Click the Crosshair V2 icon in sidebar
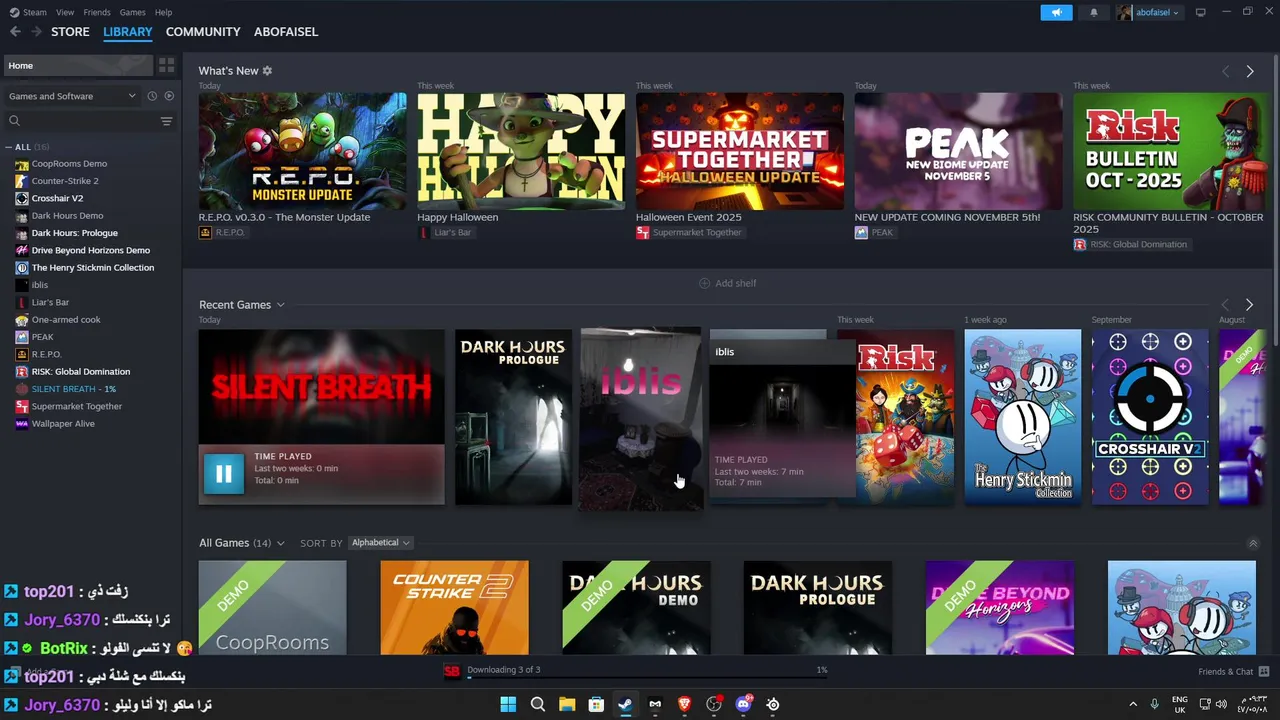Viewport: 1280px width, 720px height. click(x=22, y=198)
